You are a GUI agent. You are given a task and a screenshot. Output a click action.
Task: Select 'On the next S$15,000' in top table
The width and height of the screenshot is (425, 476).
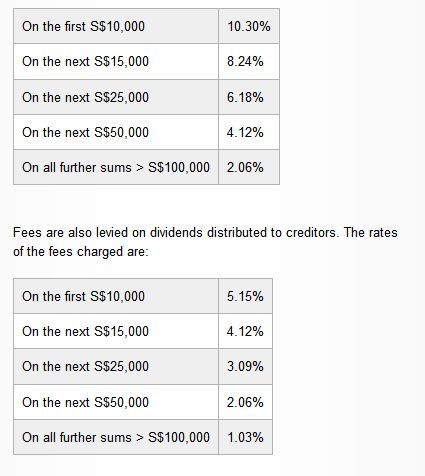pos(116,62)
